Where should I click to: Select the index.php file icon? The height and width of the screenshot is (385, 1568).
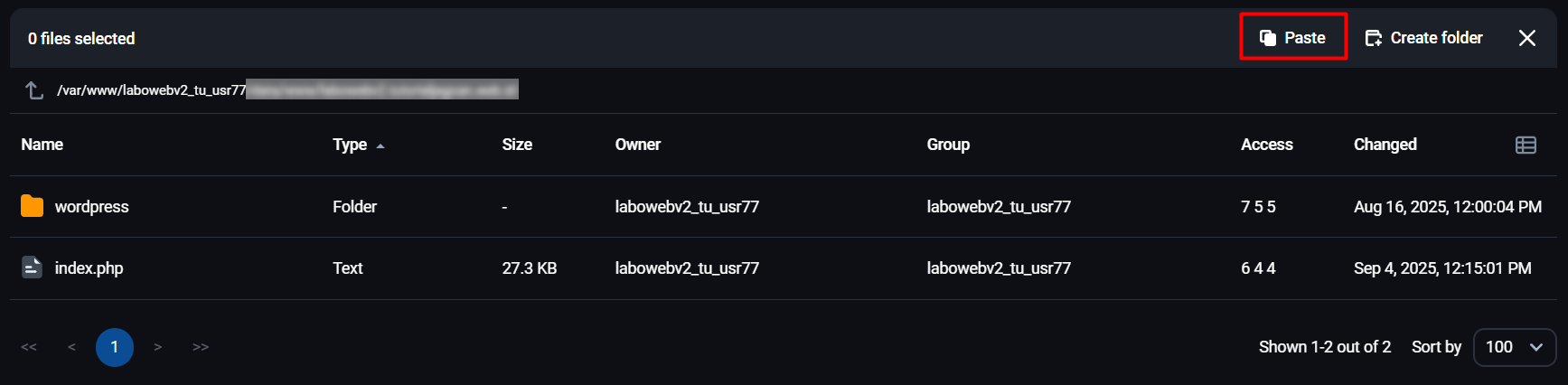[x=32, y=268]
